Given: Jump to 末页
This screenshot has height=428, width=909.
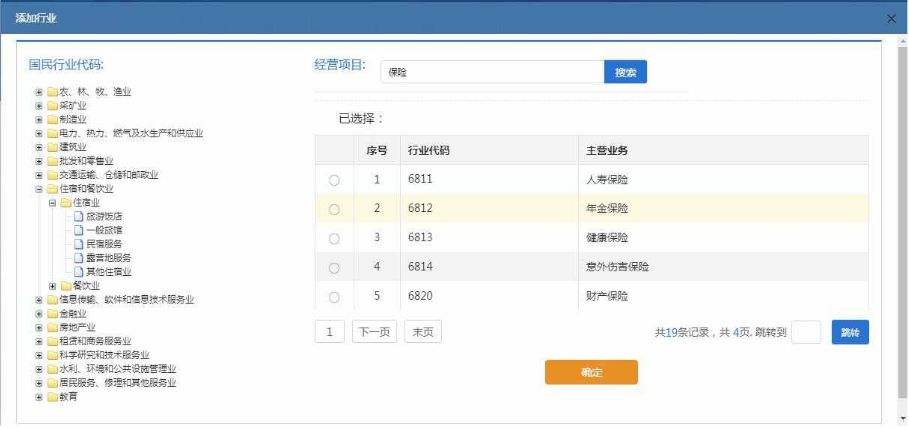Looking at the screenshot, I should 423,332.
